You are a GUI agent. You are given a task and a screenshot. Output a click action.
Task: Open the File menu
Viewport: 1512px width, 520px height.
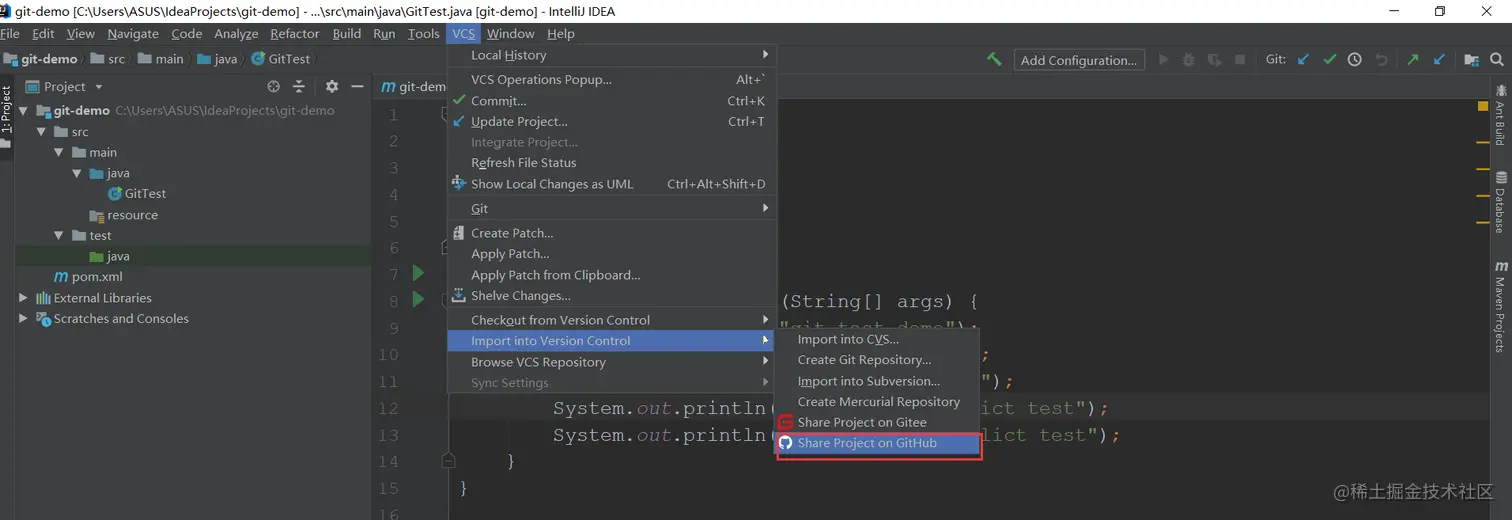(10, 33)
